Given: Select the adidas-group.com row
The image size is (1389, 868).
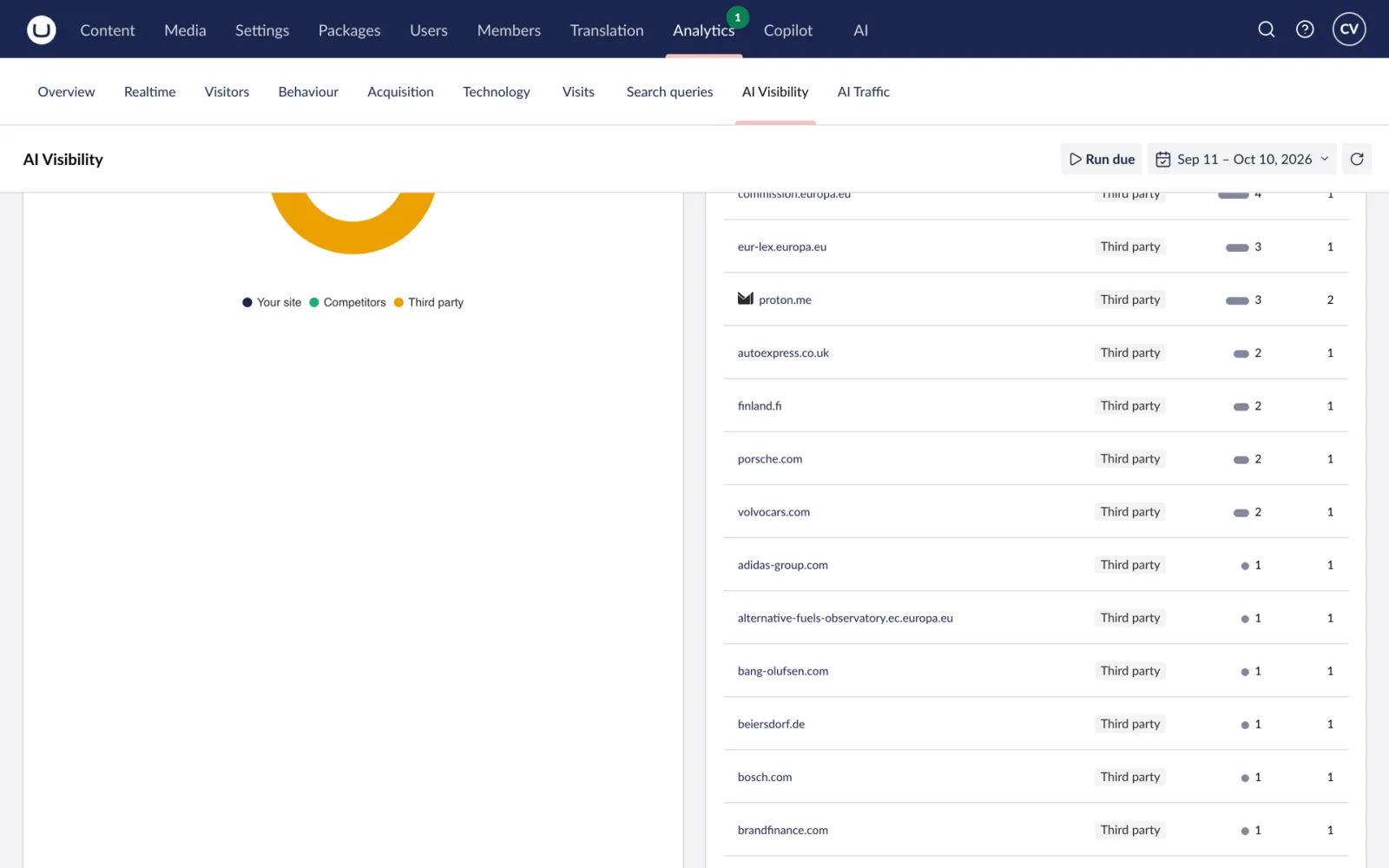Looking at the screenshot, I should pos(1035,564).
